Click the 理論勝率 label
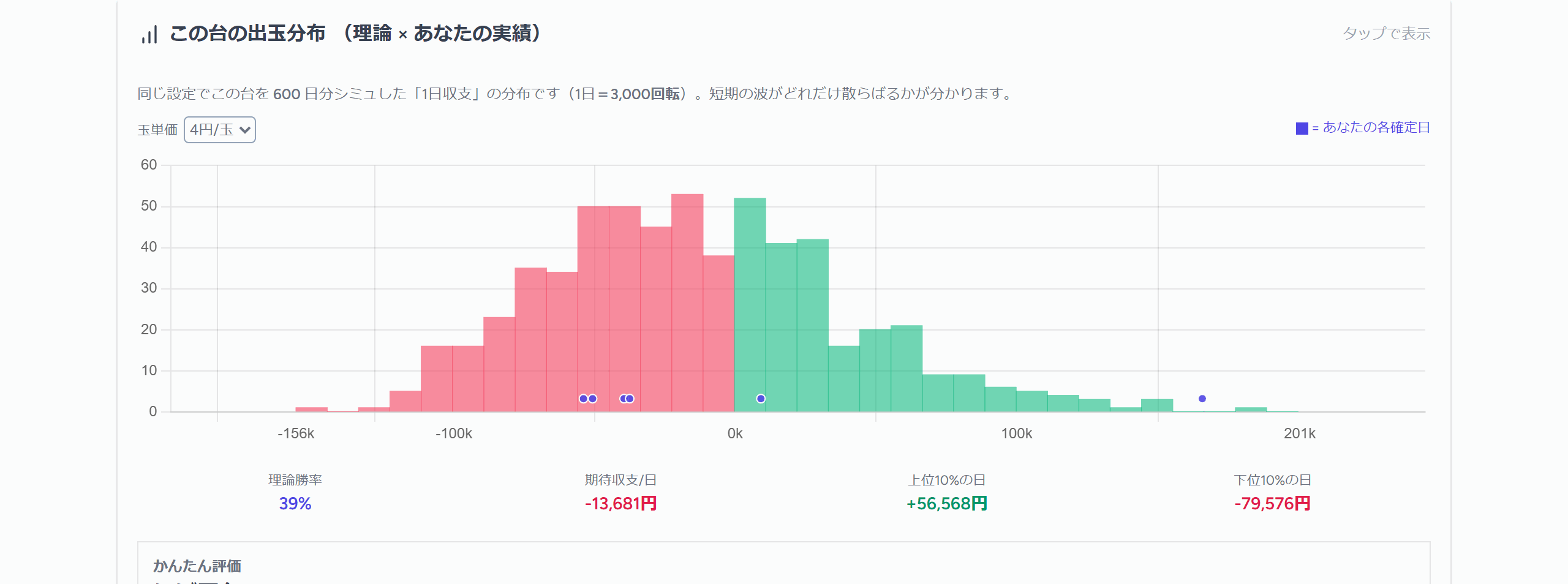1568x584 pixels. 295,480
